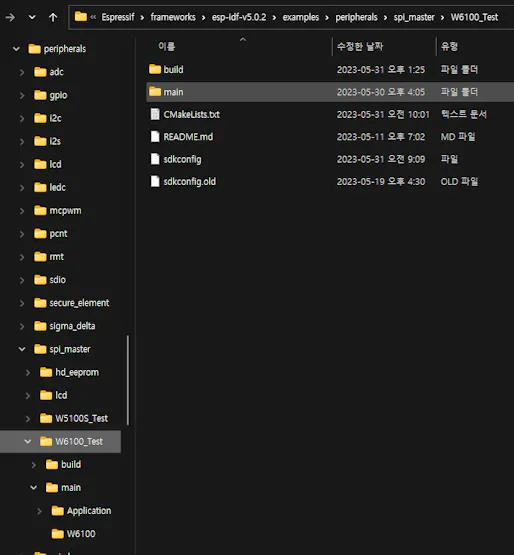514x555 pixels.
Task: Select CMakeLists.txt file icon
Action: (155, 114)
